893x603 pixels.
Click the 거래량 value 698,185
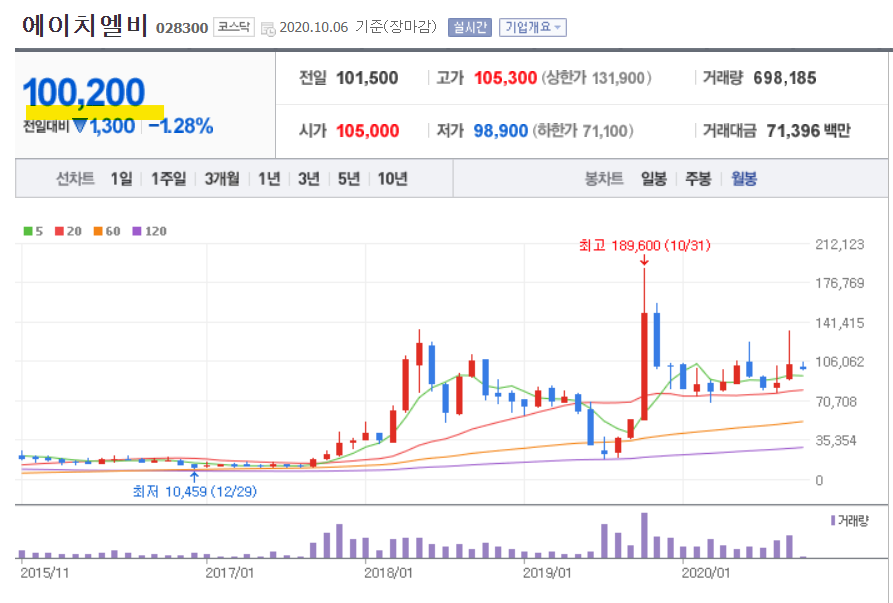tap(785, 78)
